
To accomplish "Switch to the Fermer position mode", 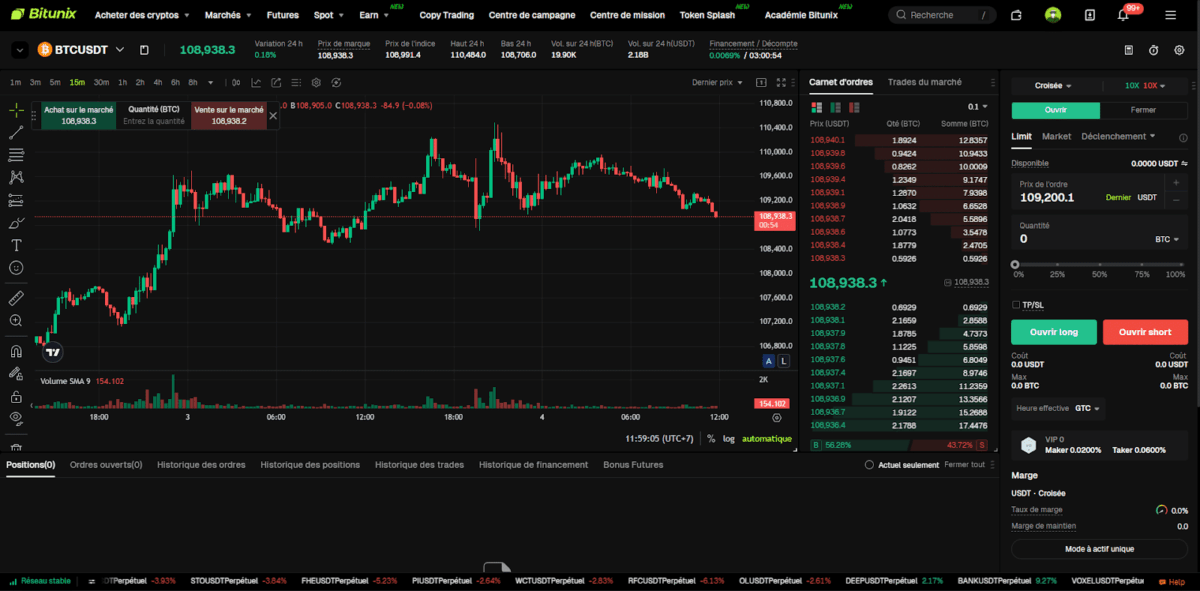I will [x=1144, y=111].
